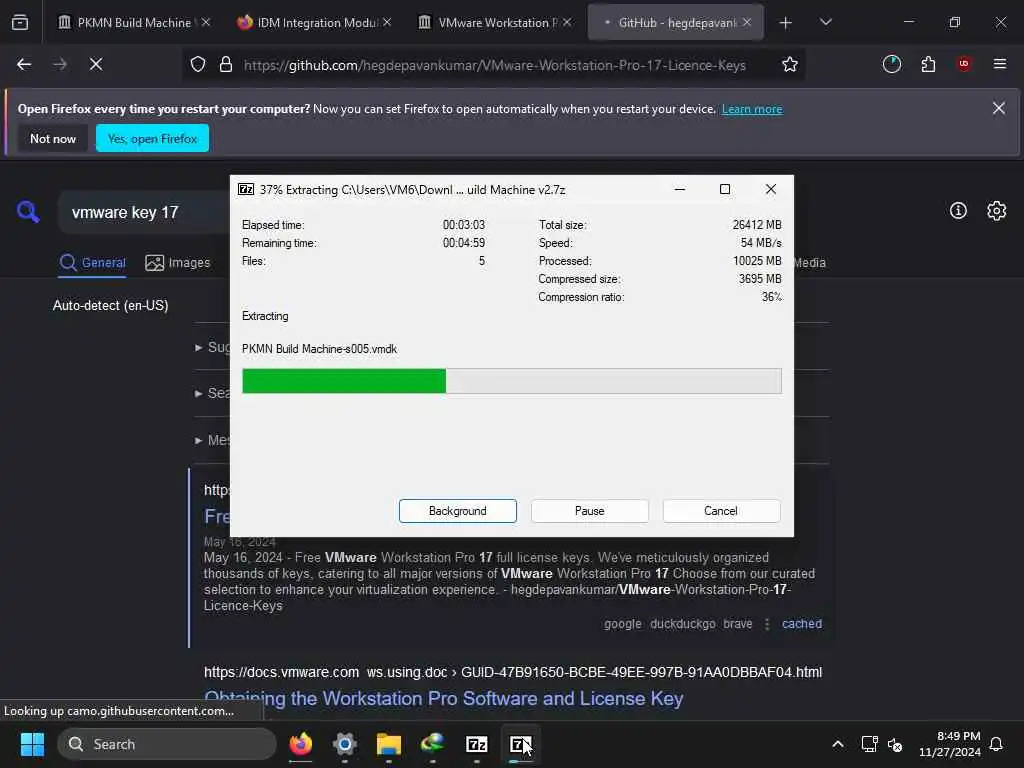
Task: Open the Settings gear app on taskbar
Action: point(344,744)
